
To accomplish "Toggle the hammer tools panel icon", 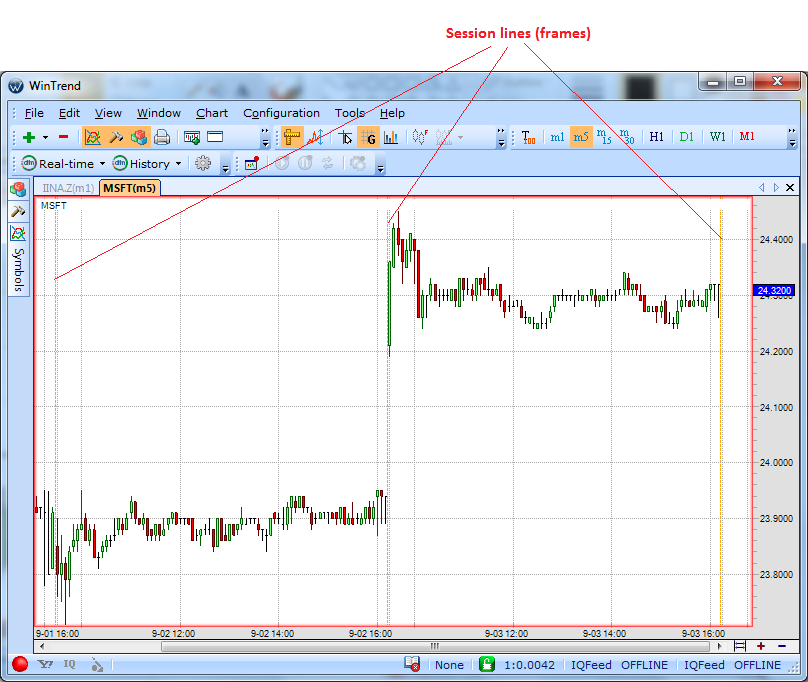I will (116, 137).
